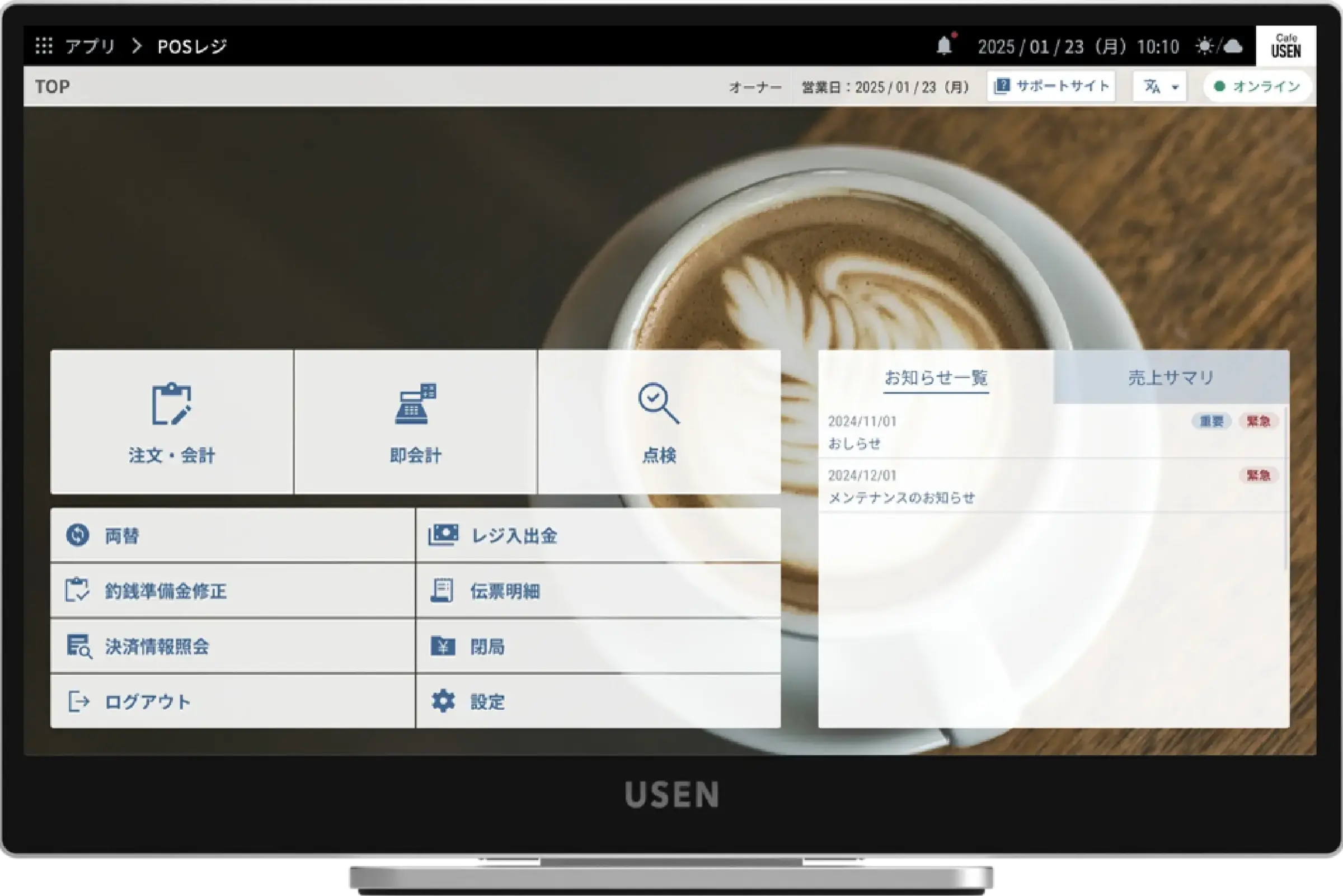This screenshot has height=896, width=1343.
Task: Open the apps grid icon
Action: 44,46
